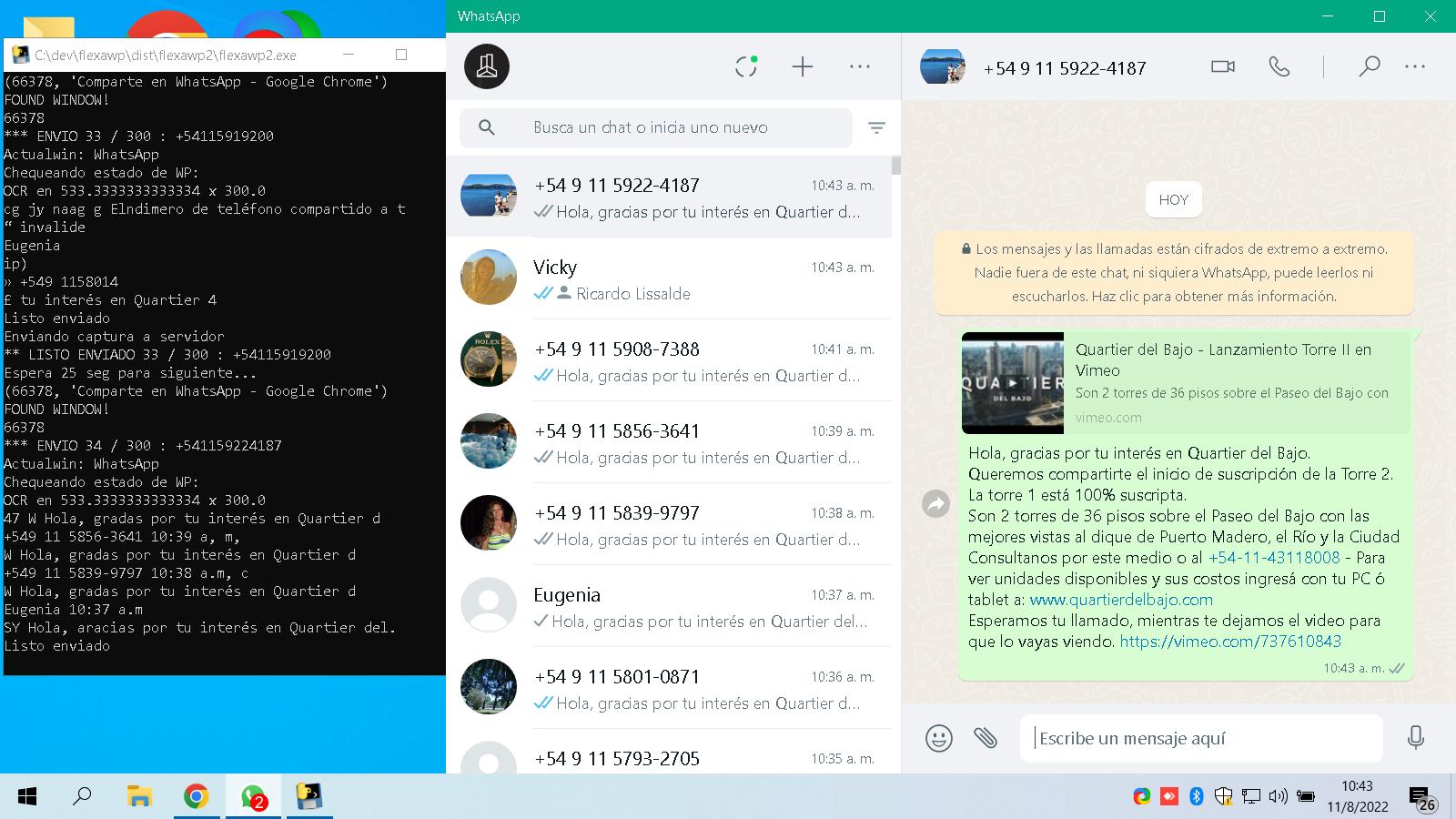This screenshot has height=819, width=1456.
Task: Open the battery status tray icon
Action: 1306,796
